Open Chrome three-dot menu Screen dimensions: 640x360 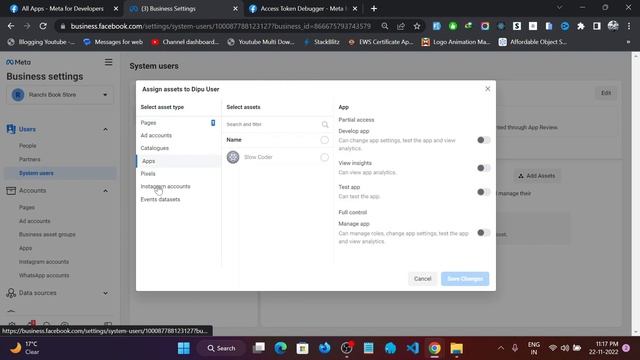tap(629, 26)
